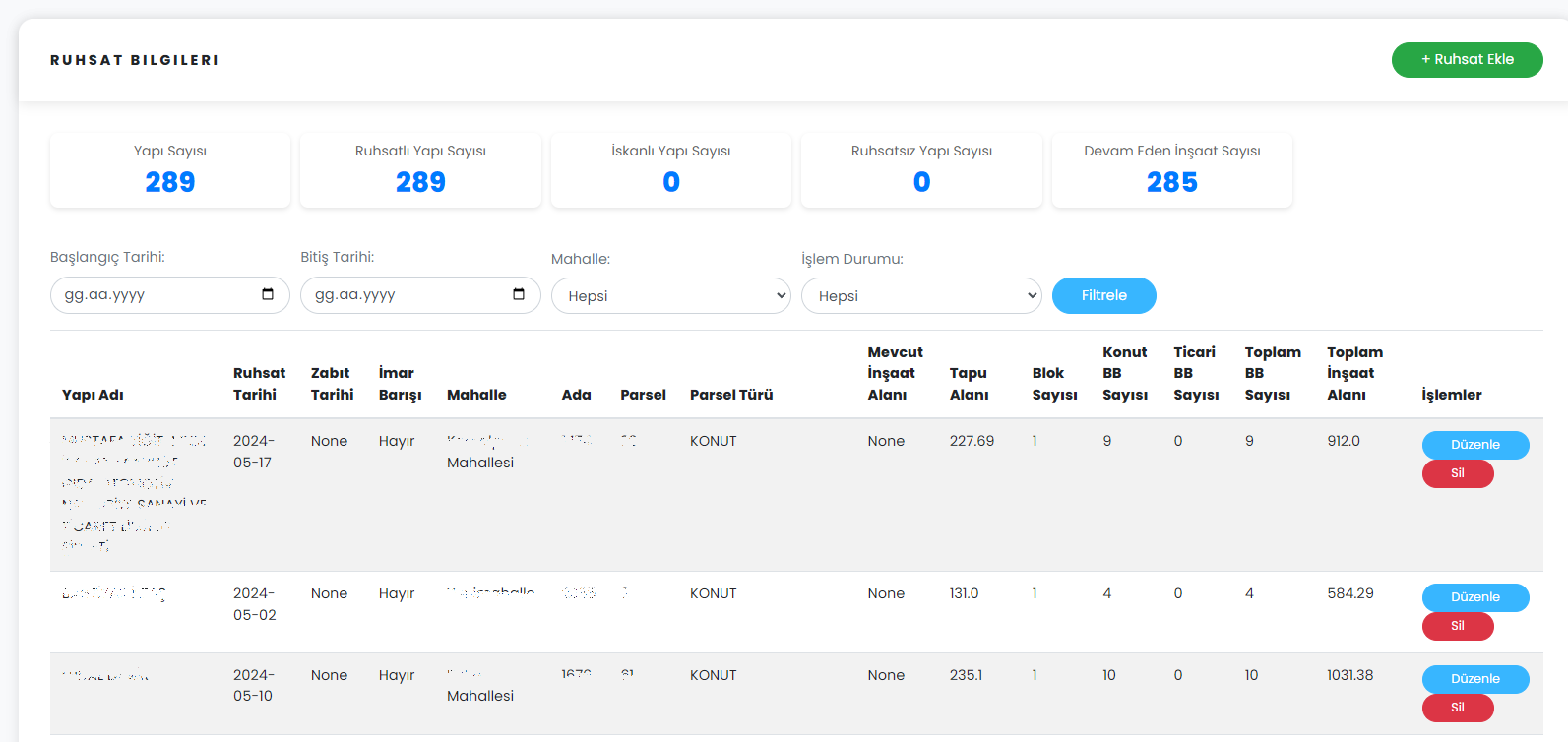Click the green Ruhsat Ekle button
This screenshot has height=742, width=1568.
click(1467, 59)
